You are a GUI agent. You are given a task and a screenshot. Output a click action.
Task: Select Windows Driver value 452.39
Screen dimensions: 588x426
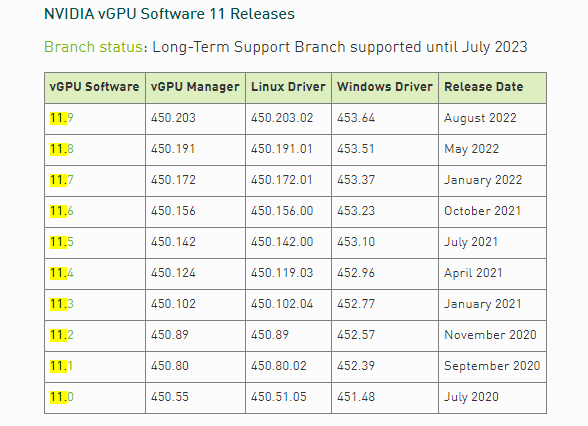[356, 366]
